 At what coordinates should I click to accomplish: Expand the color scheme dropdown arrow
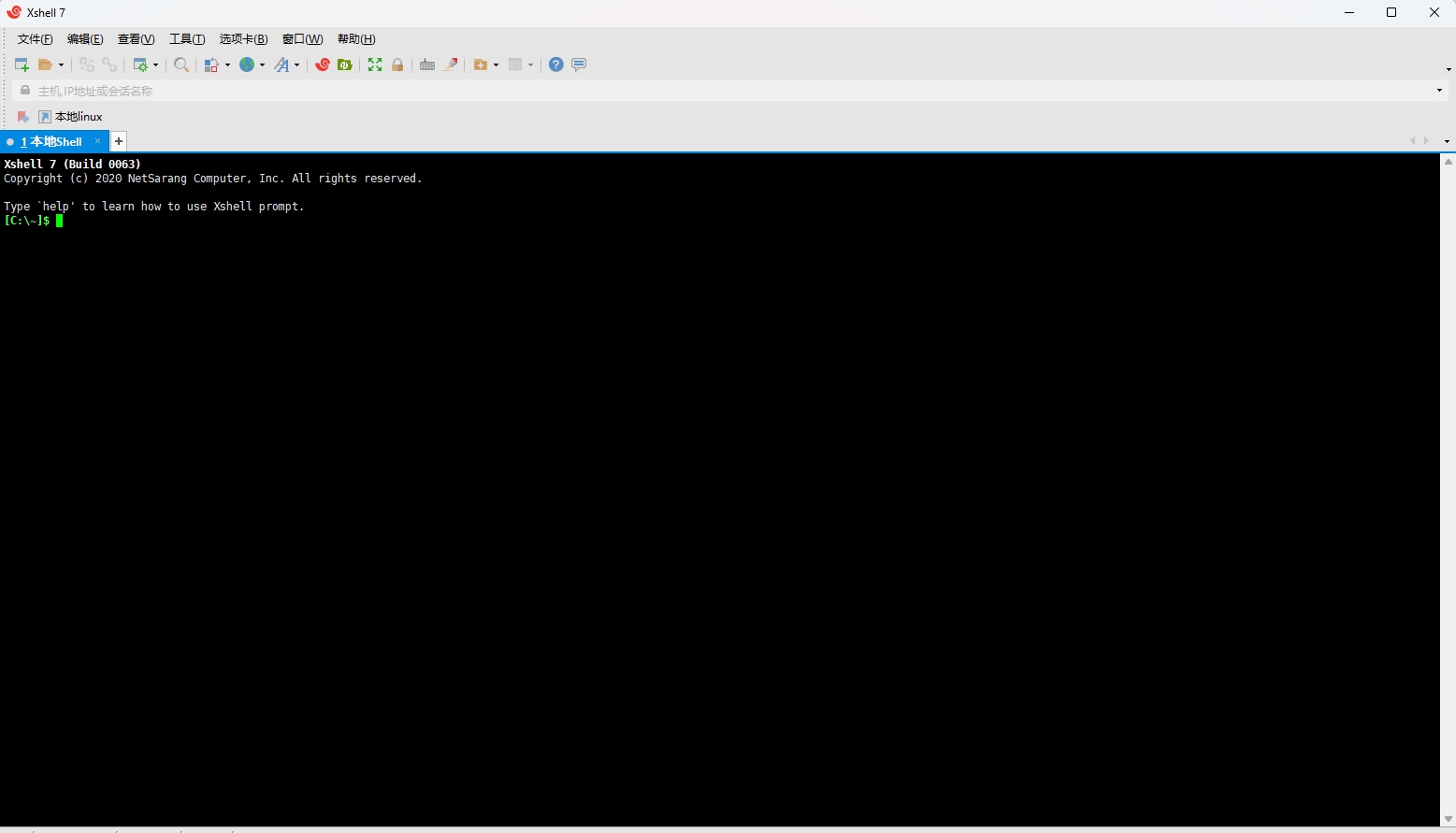pyautogui.click(x=227, y=65)
